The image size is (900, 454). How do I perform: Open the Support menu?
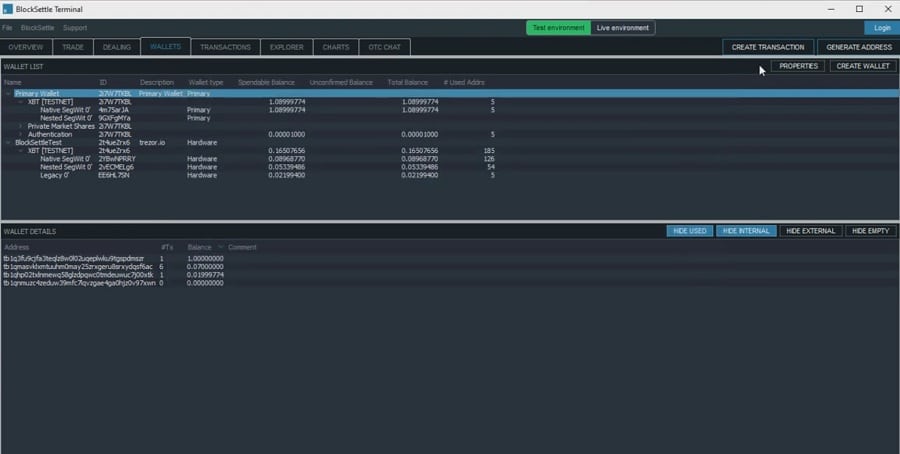click(75, 28)
